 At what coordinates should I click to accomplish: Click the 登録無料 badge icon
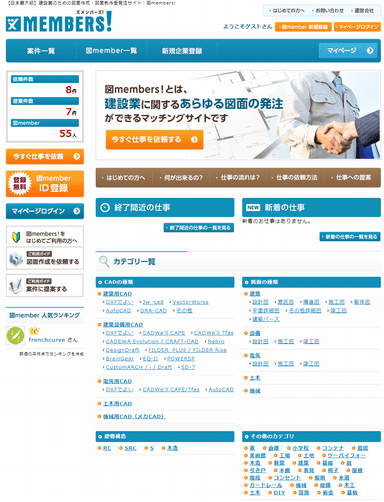click(20, 184)
